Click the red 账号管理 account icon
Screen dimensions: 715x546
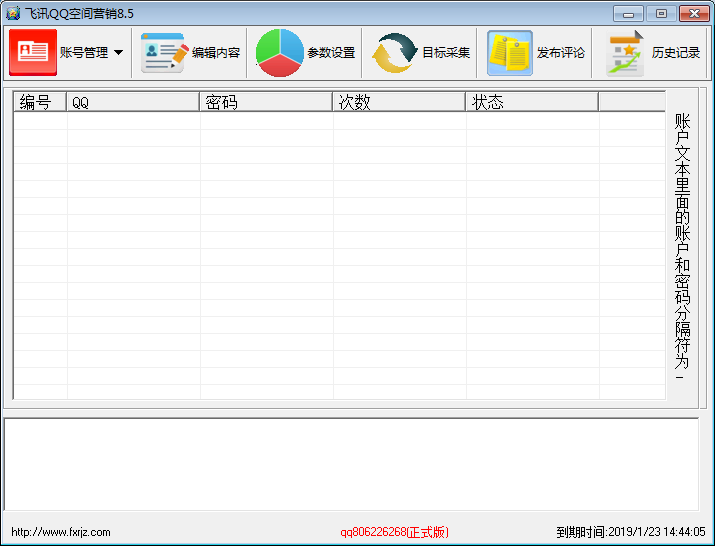[33, 52]
